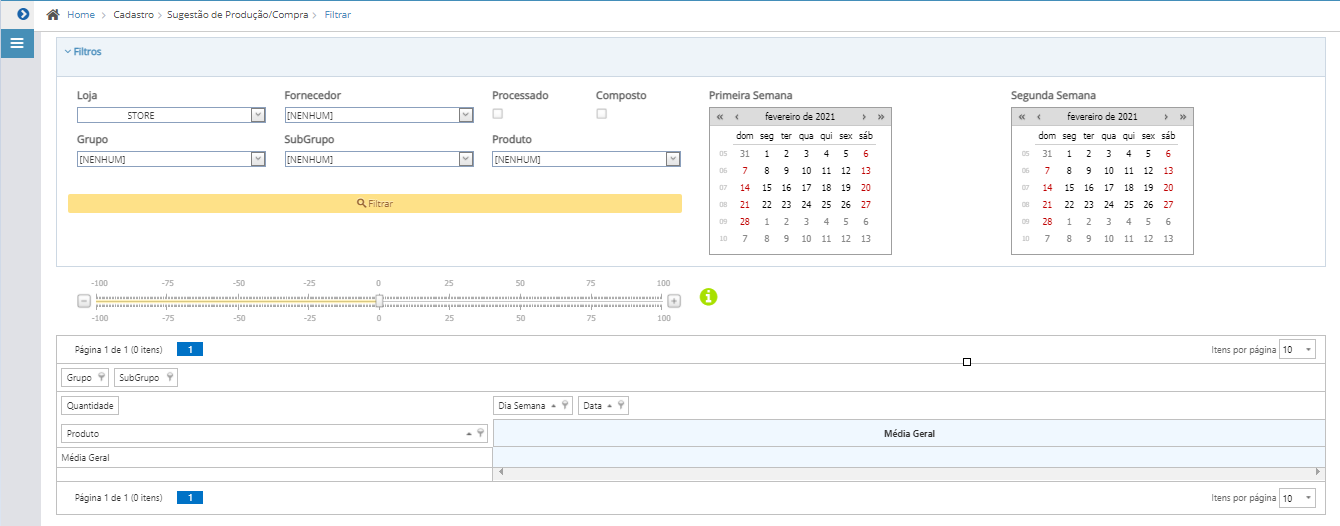Click slider track at the -50 mark

pyautogui.click(x=238, y=300)
